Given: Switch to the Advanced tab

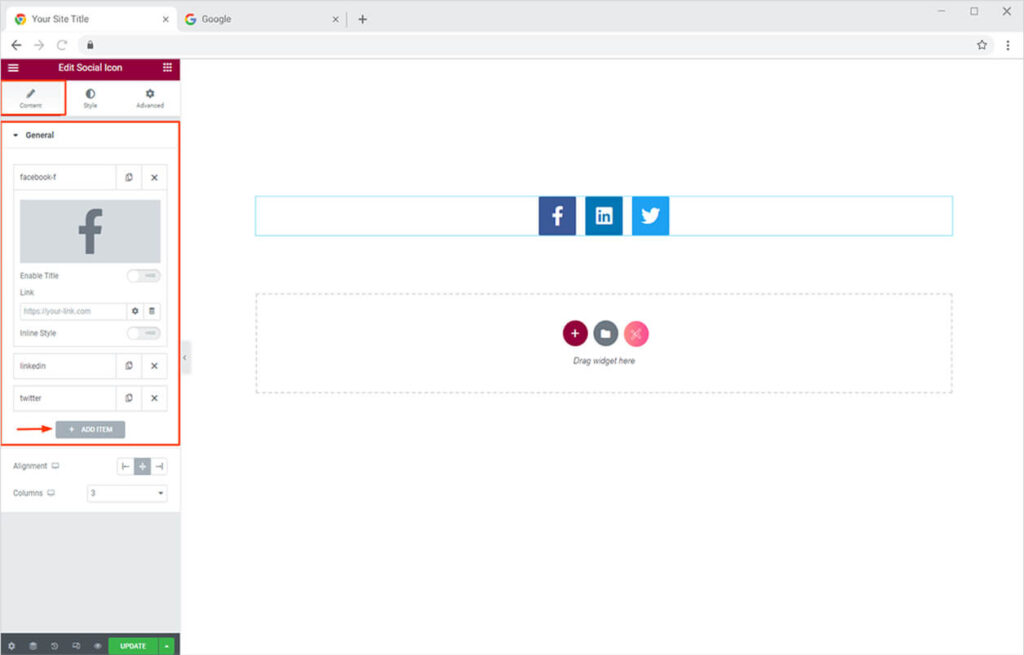Looking at the screenshot, I should point(150,98).
